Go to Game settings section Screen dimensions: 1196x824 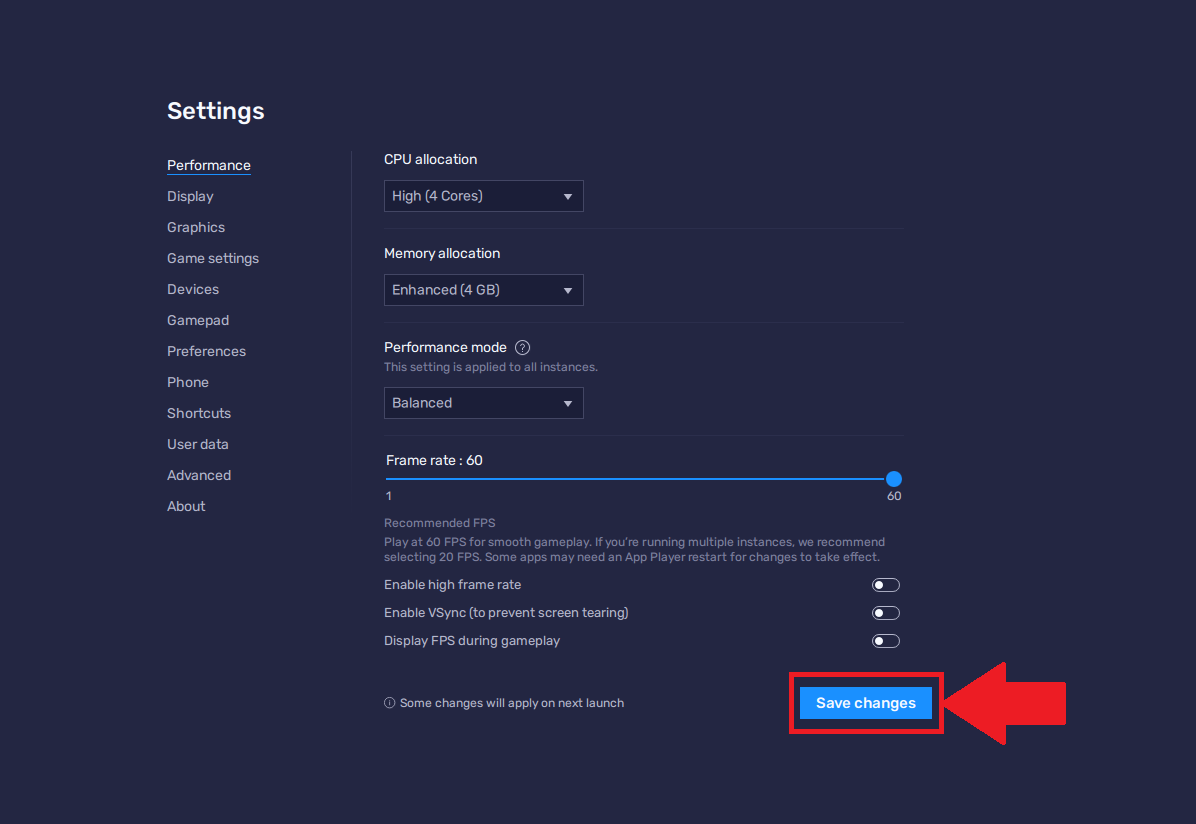coord(213,258)
